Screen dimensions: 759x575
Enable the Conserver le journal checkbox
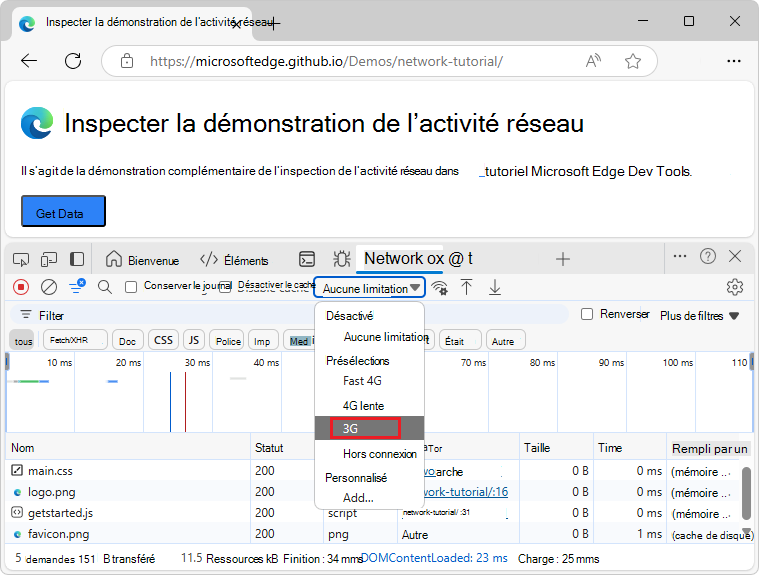point(131,287)
